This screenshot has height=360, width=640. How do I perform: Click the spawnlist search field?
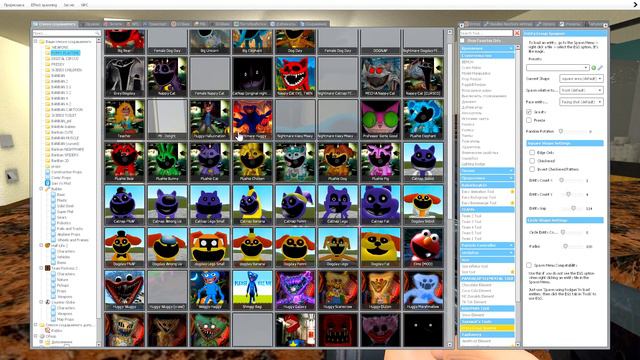[66, 33]
